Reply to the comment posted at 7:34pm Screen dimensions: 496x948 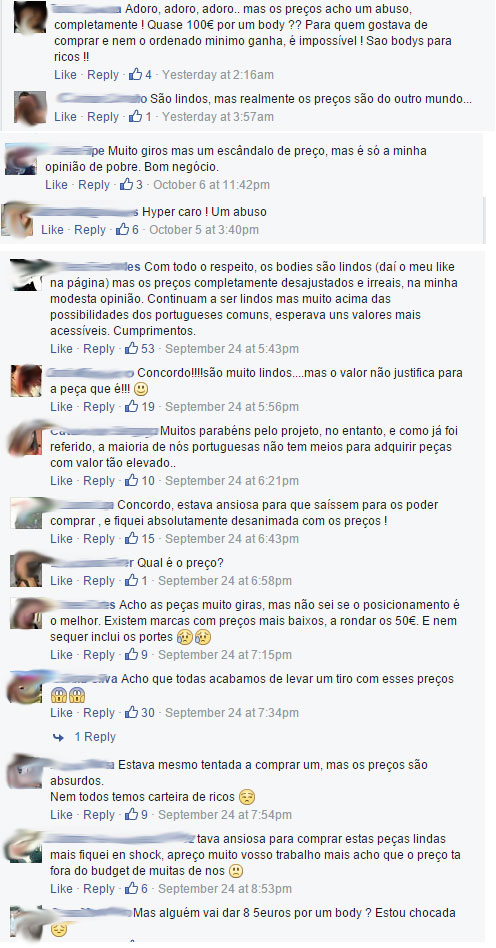(99, 712)
